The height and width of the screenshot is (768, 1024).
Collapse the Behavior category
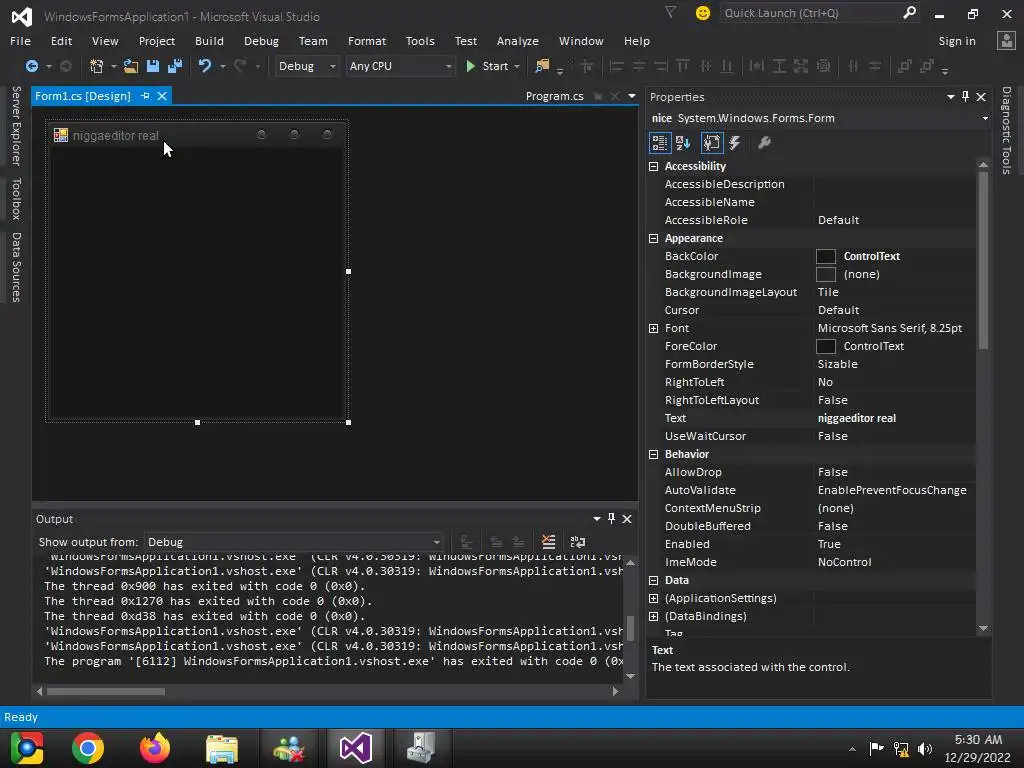click(653, 454)
